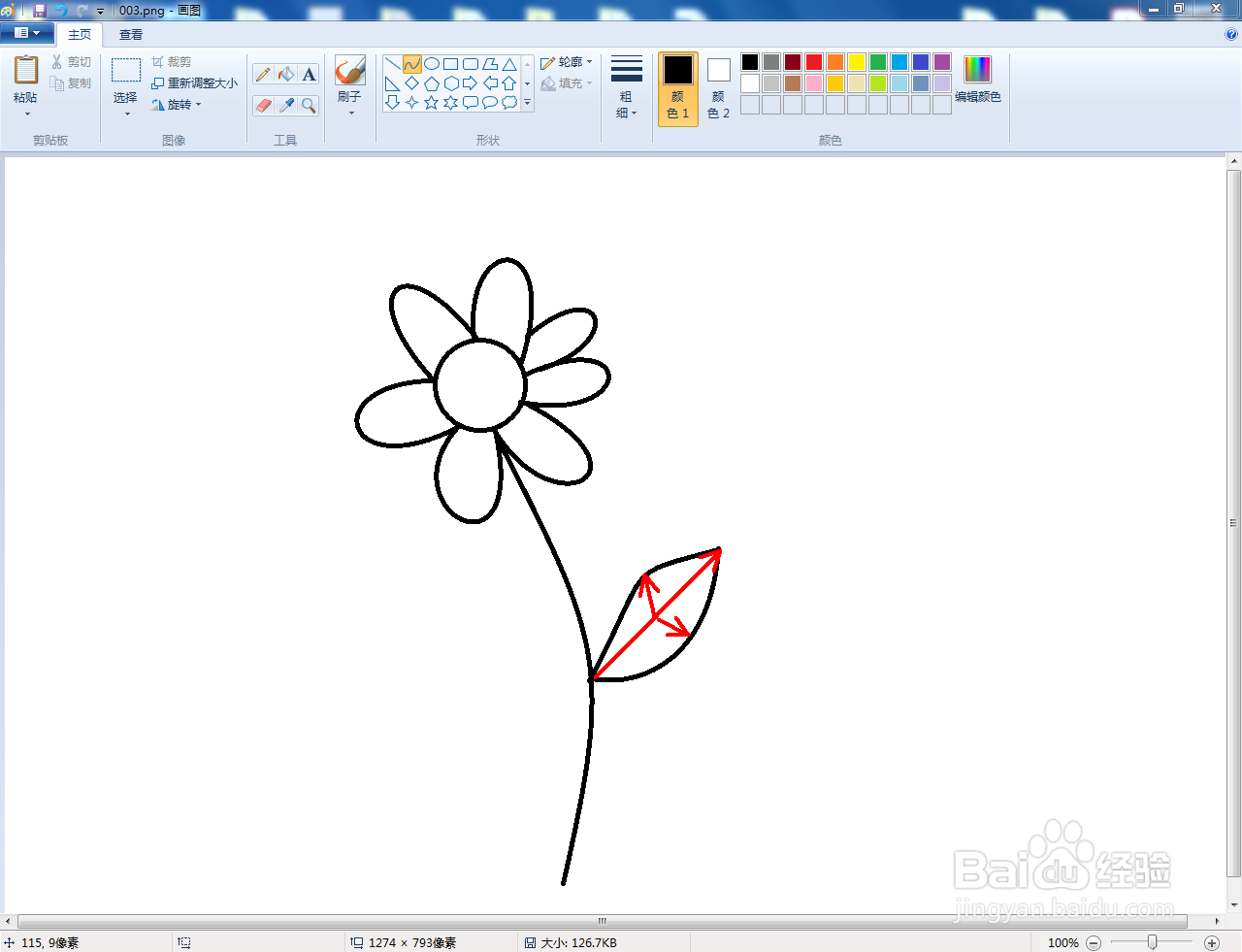Open the Quick Access Toolbar customize arrow
This screenshot has height=952, width=1242.
[101, 11]
